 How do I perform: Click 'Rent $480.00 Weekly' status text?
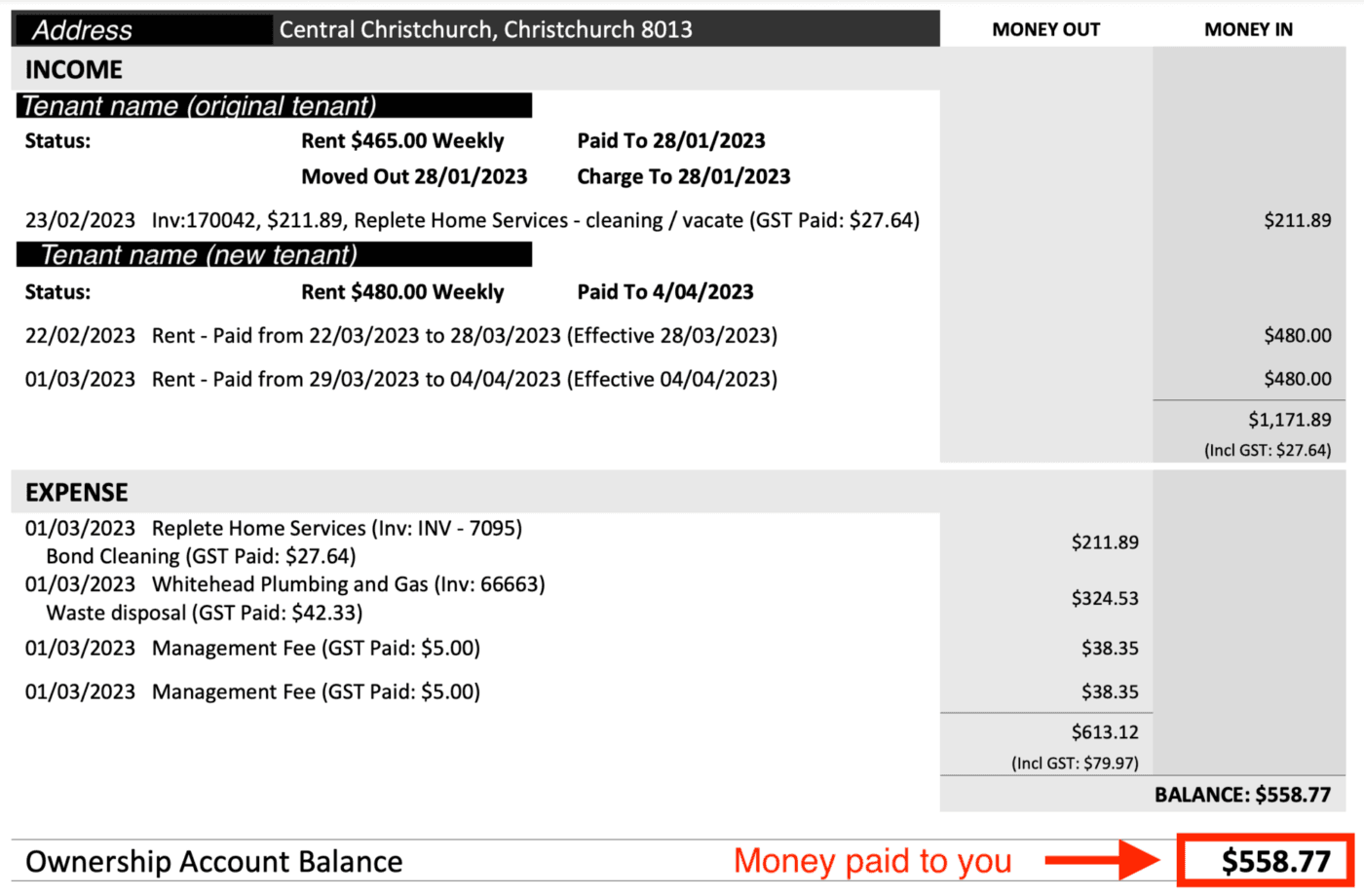[402, 292]
